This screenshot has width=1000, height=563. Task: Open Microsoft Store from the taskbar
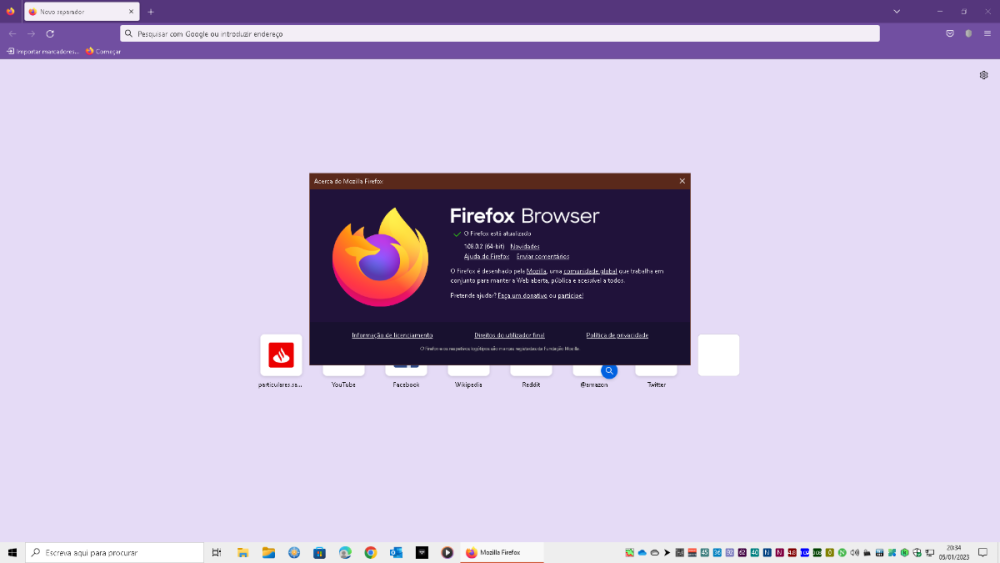coord(320,552)
